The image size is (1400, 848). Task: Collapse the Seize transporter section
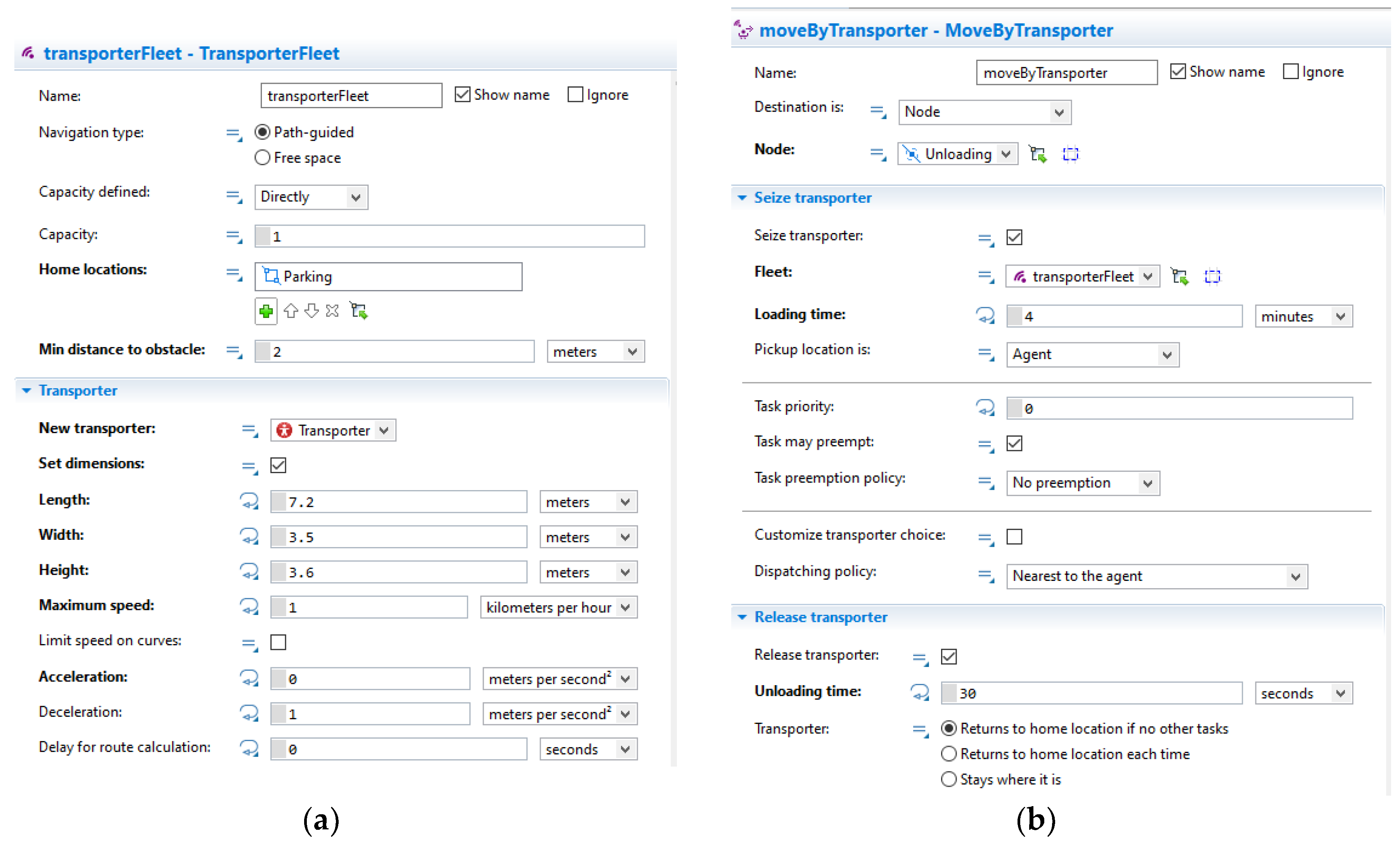[741, 198]
